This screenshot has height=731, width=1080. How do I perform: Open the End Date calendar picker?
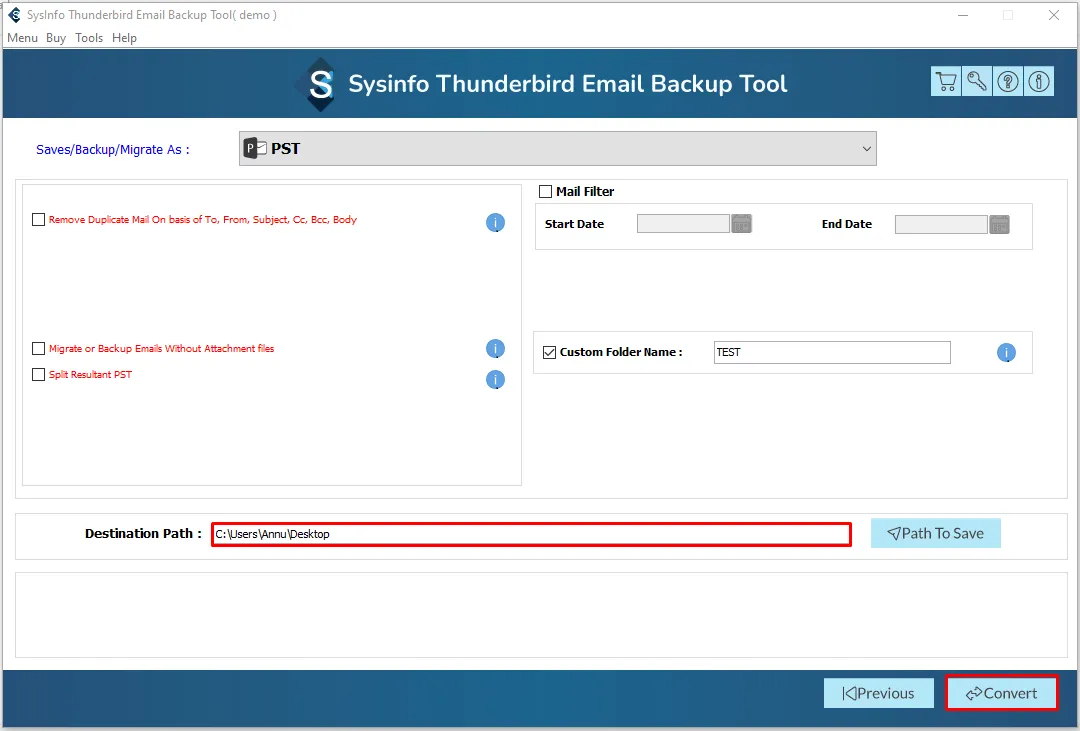click(x=999, y=224)
